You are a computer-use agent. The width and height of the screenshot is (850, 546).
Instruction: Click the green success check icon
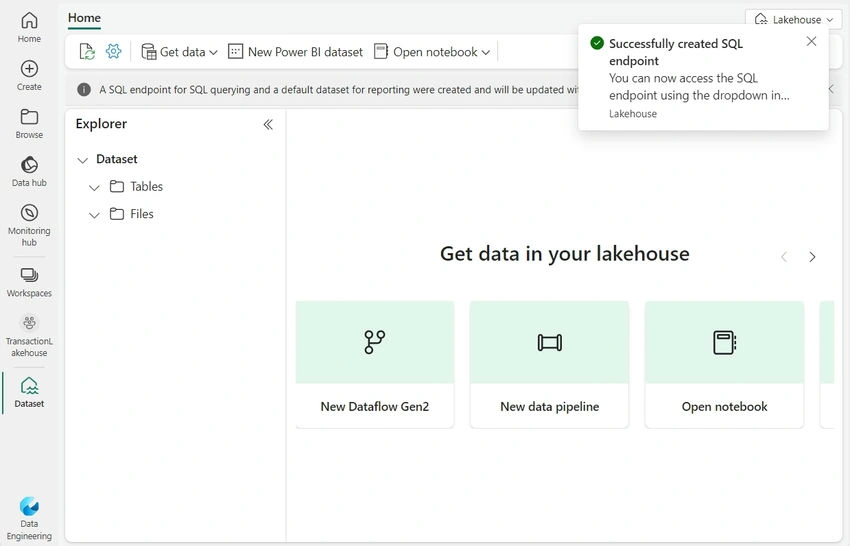pyautogui.click(x=597, y=43)
